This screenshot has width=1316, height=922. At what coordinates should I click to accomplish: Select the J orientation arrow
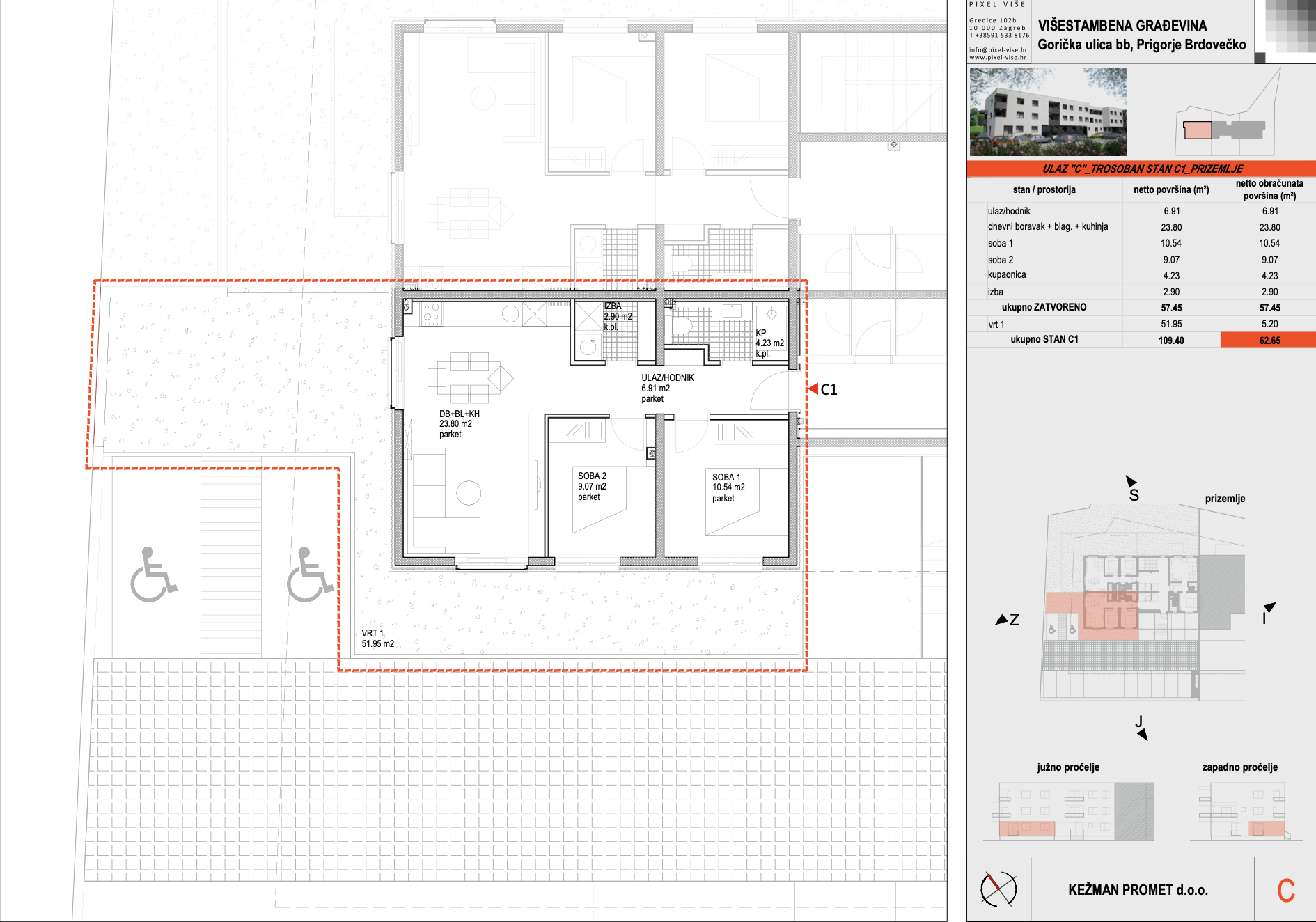[x=1142, y=734]
